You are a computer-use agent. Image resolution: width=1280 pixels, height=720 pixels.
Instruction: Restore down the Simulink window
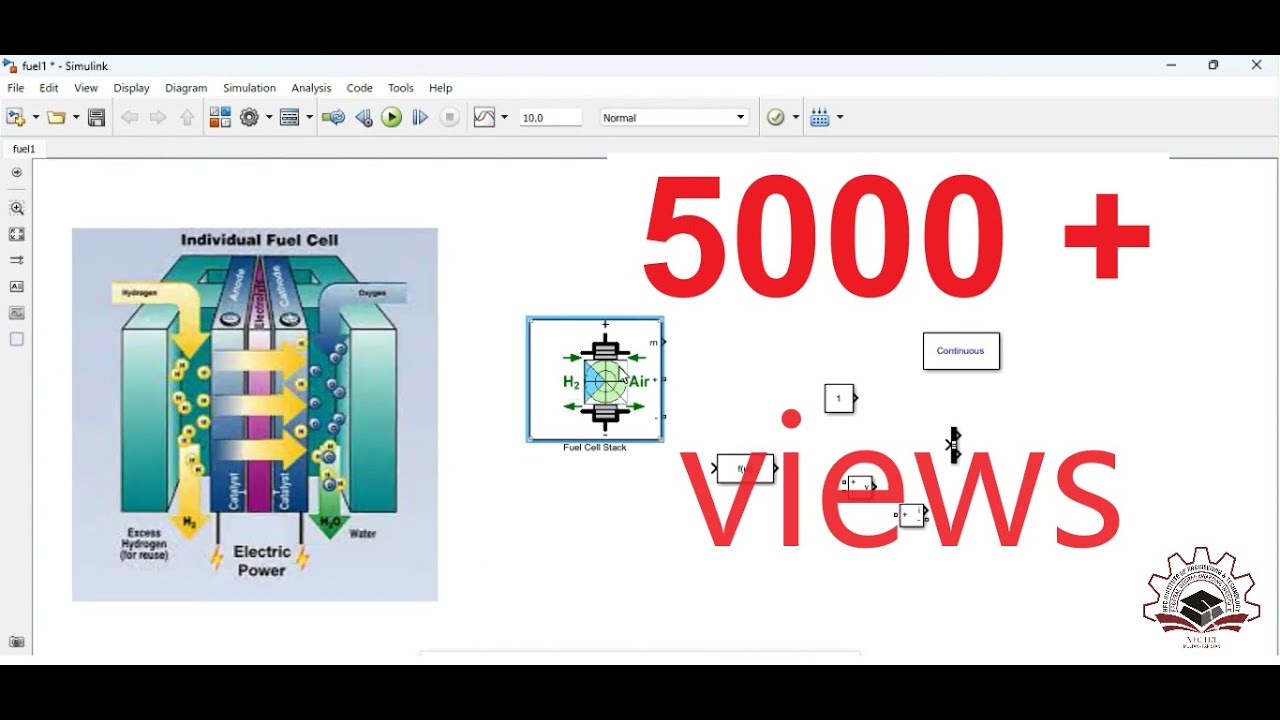point(1214,66)
